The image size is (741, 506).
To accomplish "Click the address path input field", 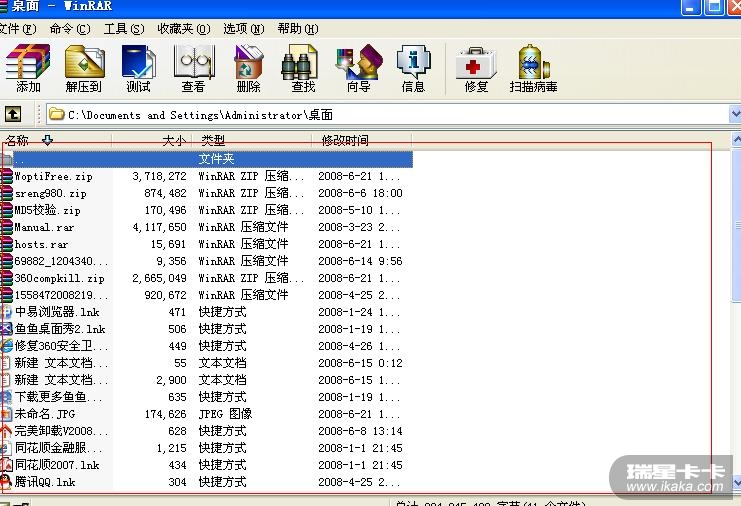I will tap(388, 114).
